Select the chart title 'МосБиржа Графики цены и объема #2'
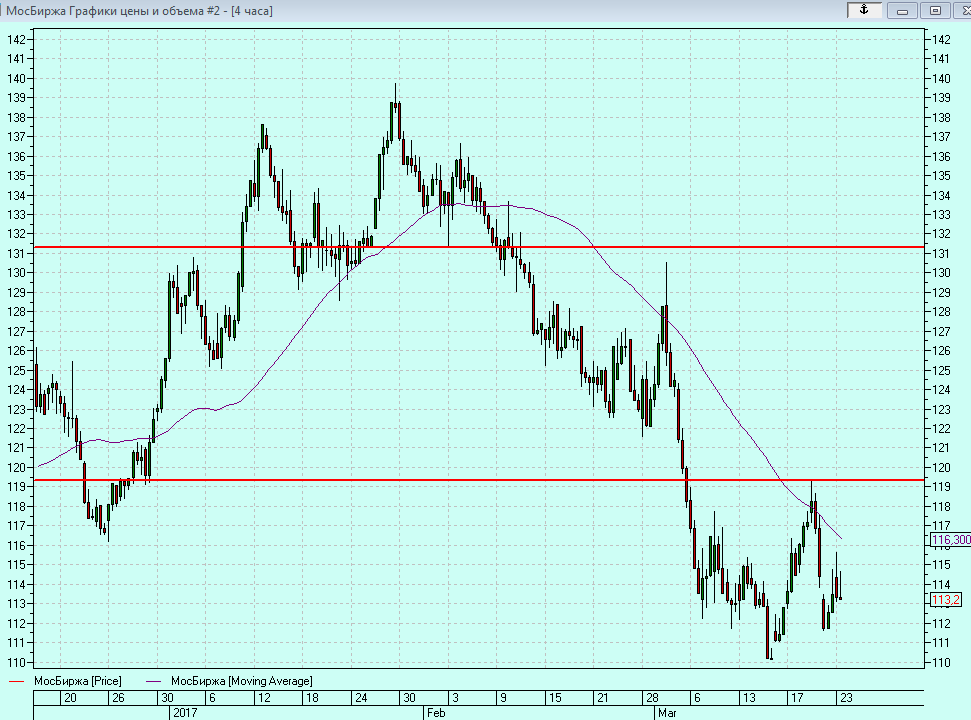Viewport: 971px width, 720px height. [x=113, y=11]
